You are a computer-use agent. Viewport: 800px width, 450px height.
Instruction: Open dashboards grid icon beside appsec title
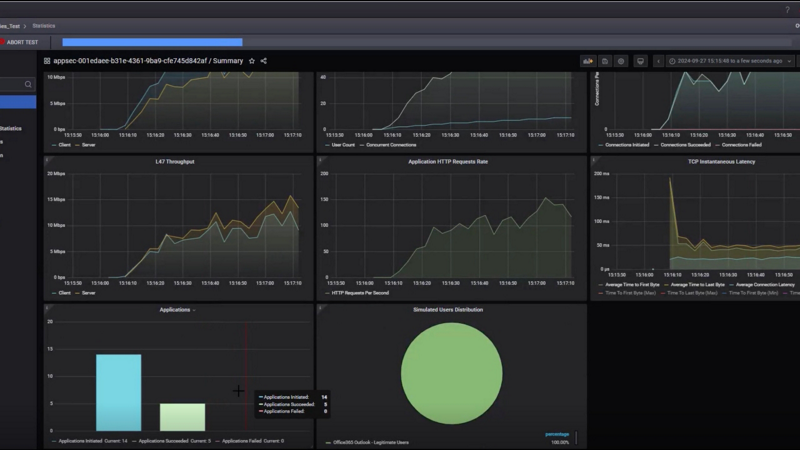pyautogui.click(x=47, y=61)
